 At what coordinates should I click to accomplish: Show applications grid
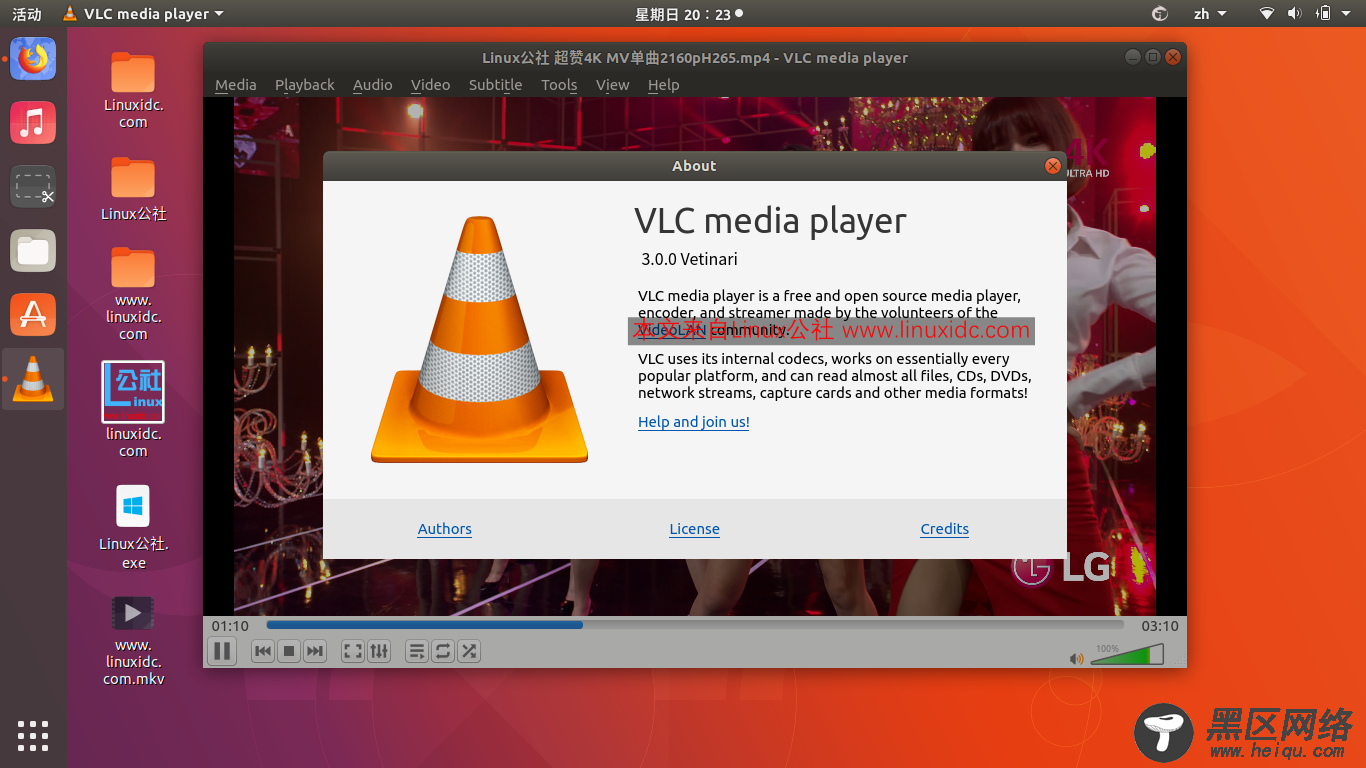33,735
